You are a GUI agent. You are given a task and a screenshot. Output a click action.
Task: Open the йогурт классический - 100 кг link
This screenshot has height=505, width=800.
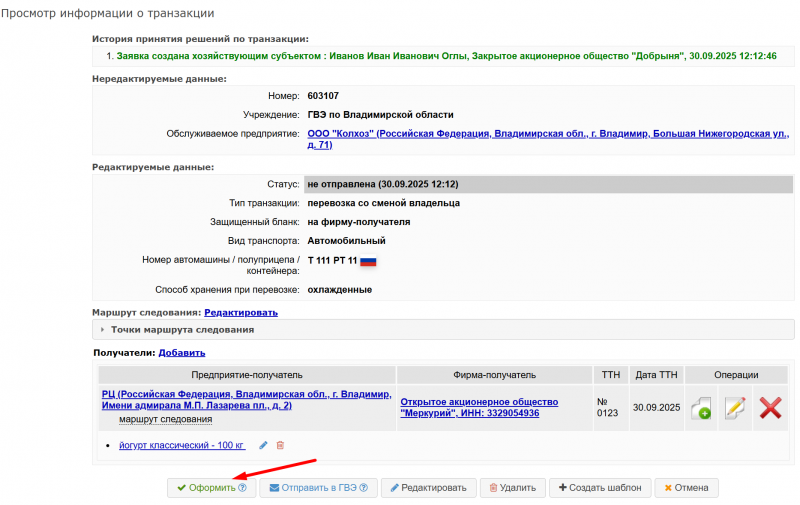click(x=181, y=445)
